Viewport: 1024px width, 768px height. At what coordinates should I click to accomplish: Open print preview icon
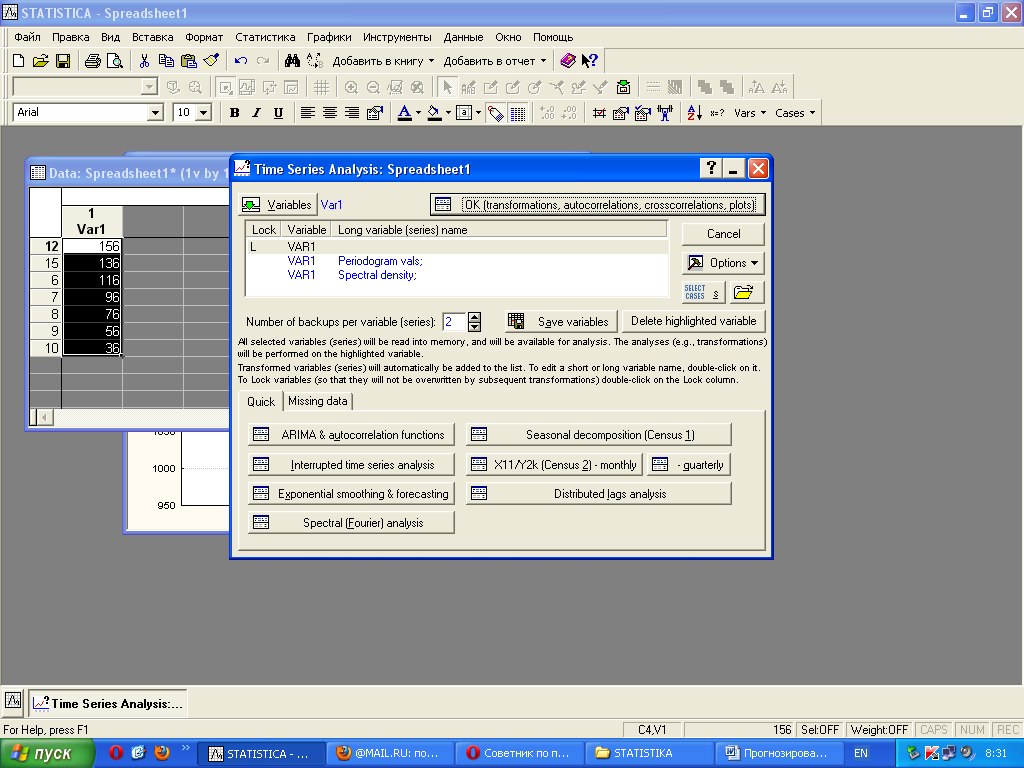coord(115,61)
